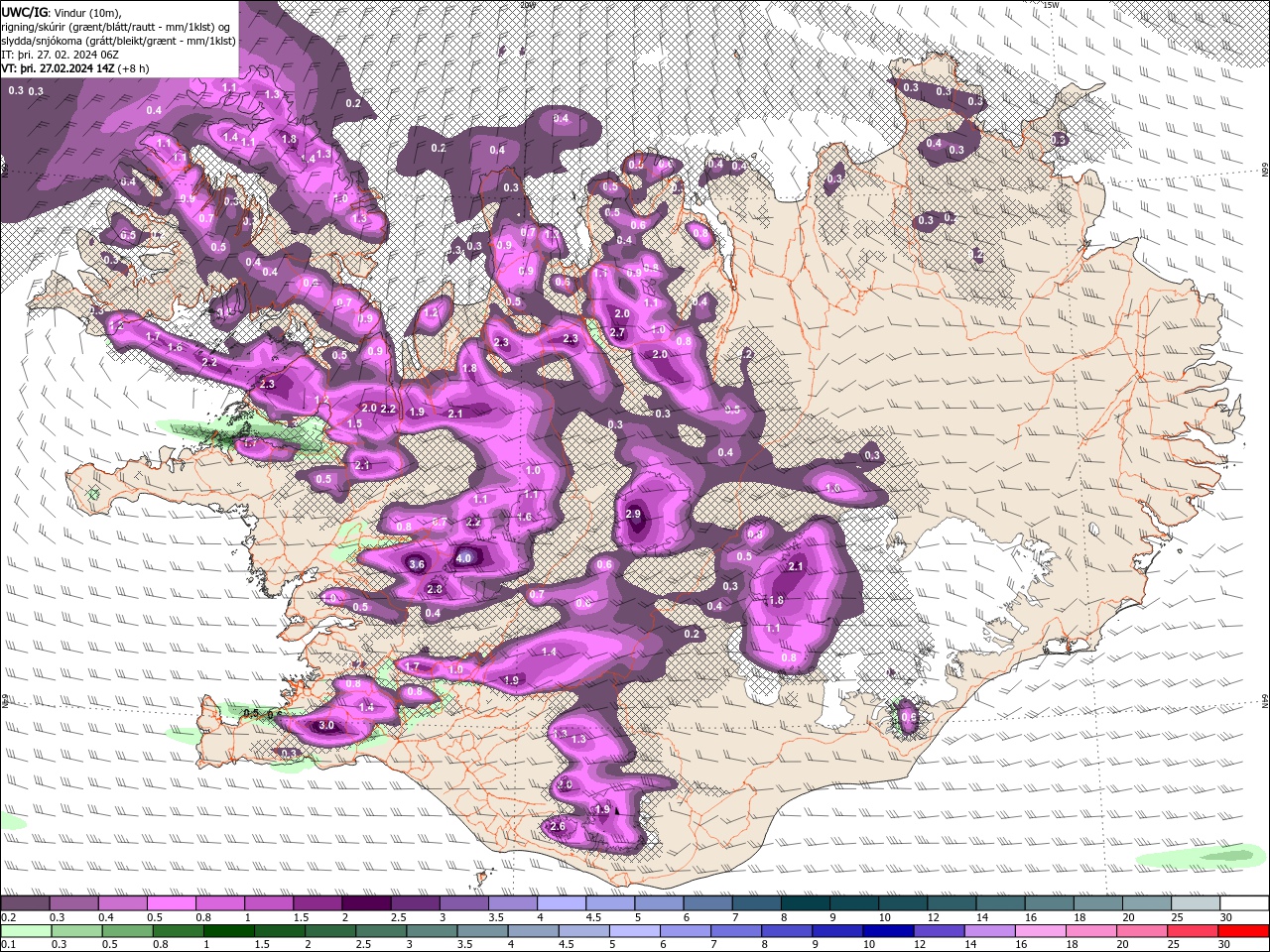Click the 3.0 value on the southwest peninsula
This screenshot has height=952, width=1270.
click(x=326, y=726)
